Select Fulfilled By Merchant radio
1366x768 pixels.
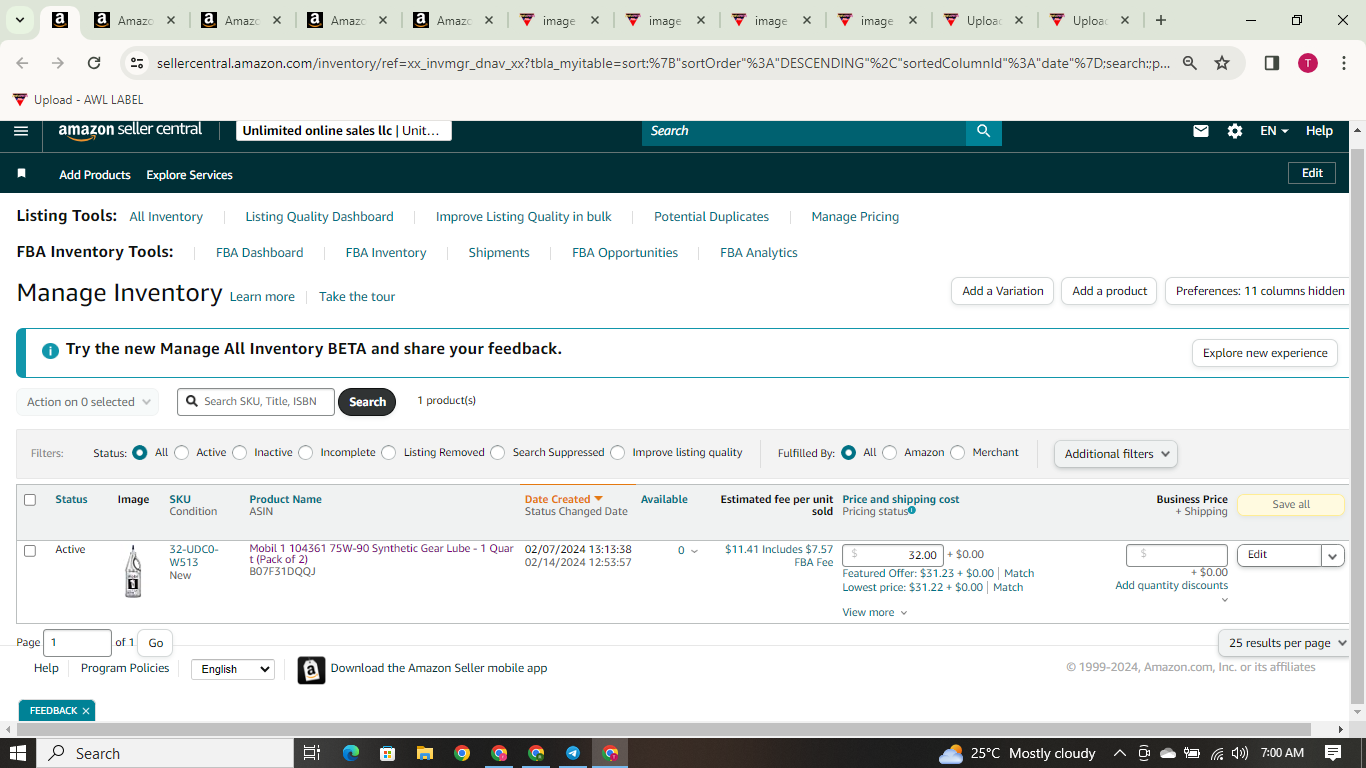click(x=958, y=453)
